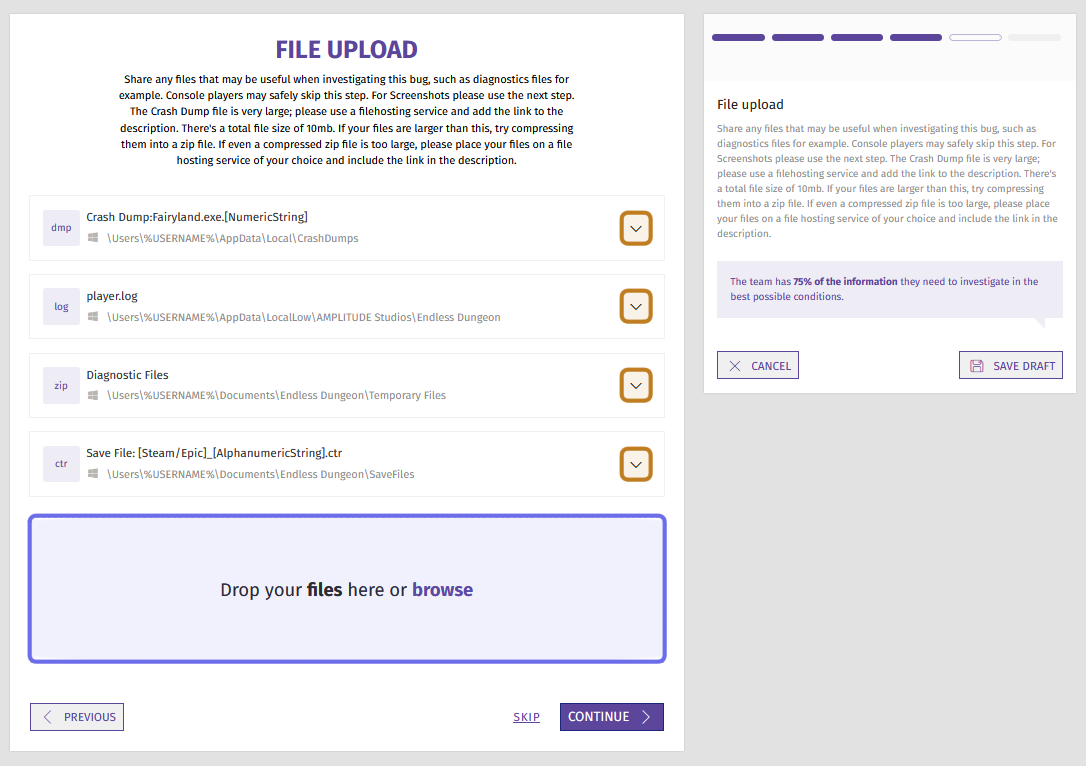Click the File upload sidebar heading
The height and width of the screenshot is (766, 1086).
pos(750,105)
